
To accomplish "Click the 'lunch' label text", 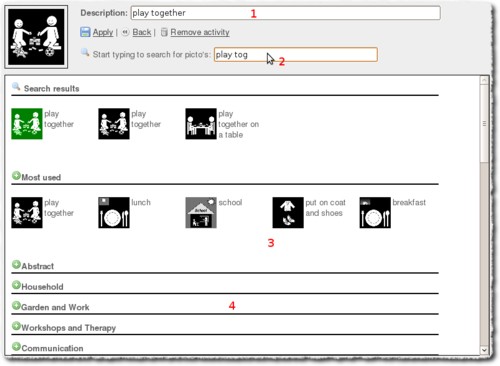I will [x=141, y=203].
